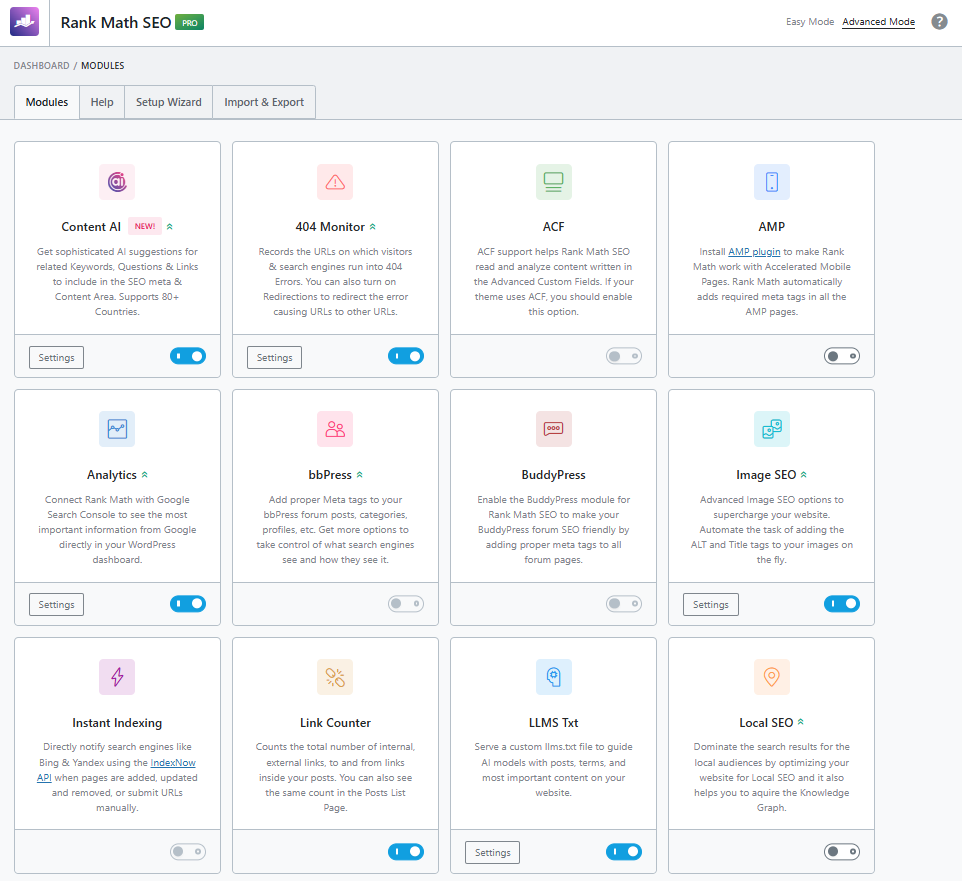Open Analytics Settings
Image resolution: width=962 pixels, height=881 pixels.
[56, 604]
